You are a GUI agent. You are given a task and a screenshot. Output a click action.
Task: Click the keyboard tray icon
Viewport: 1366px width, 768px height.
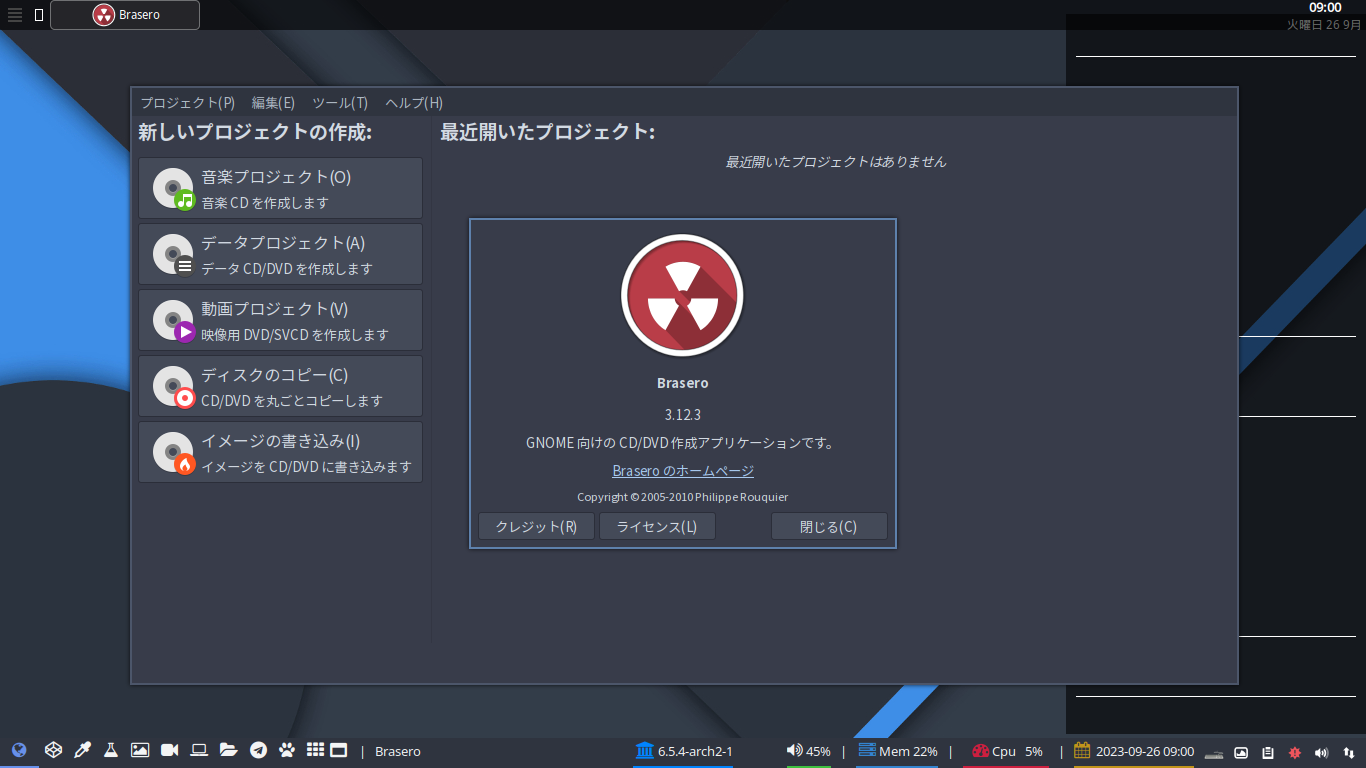(1214, 753)
